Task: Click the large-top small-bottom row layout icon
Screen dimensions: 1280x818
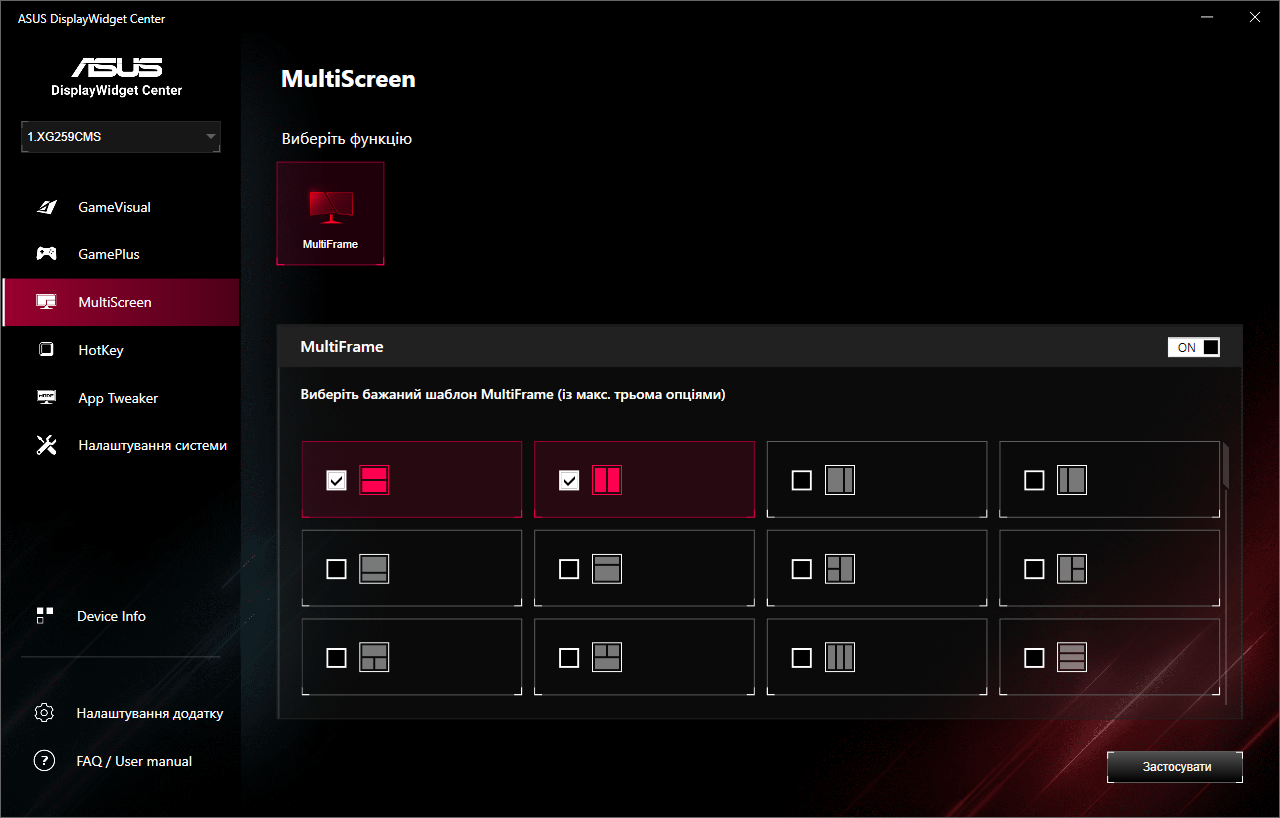Action: 374,569
